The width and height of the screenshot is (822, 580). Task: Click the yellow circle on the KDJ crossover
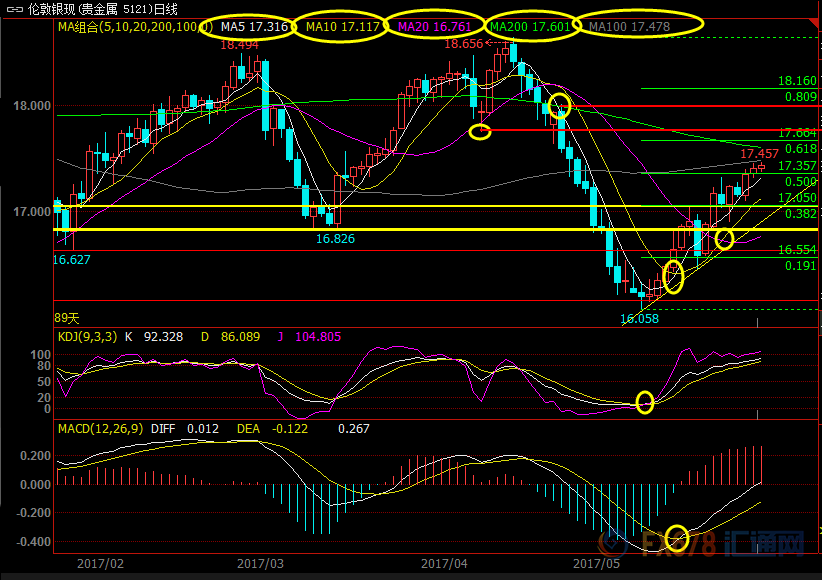point(645,402)
